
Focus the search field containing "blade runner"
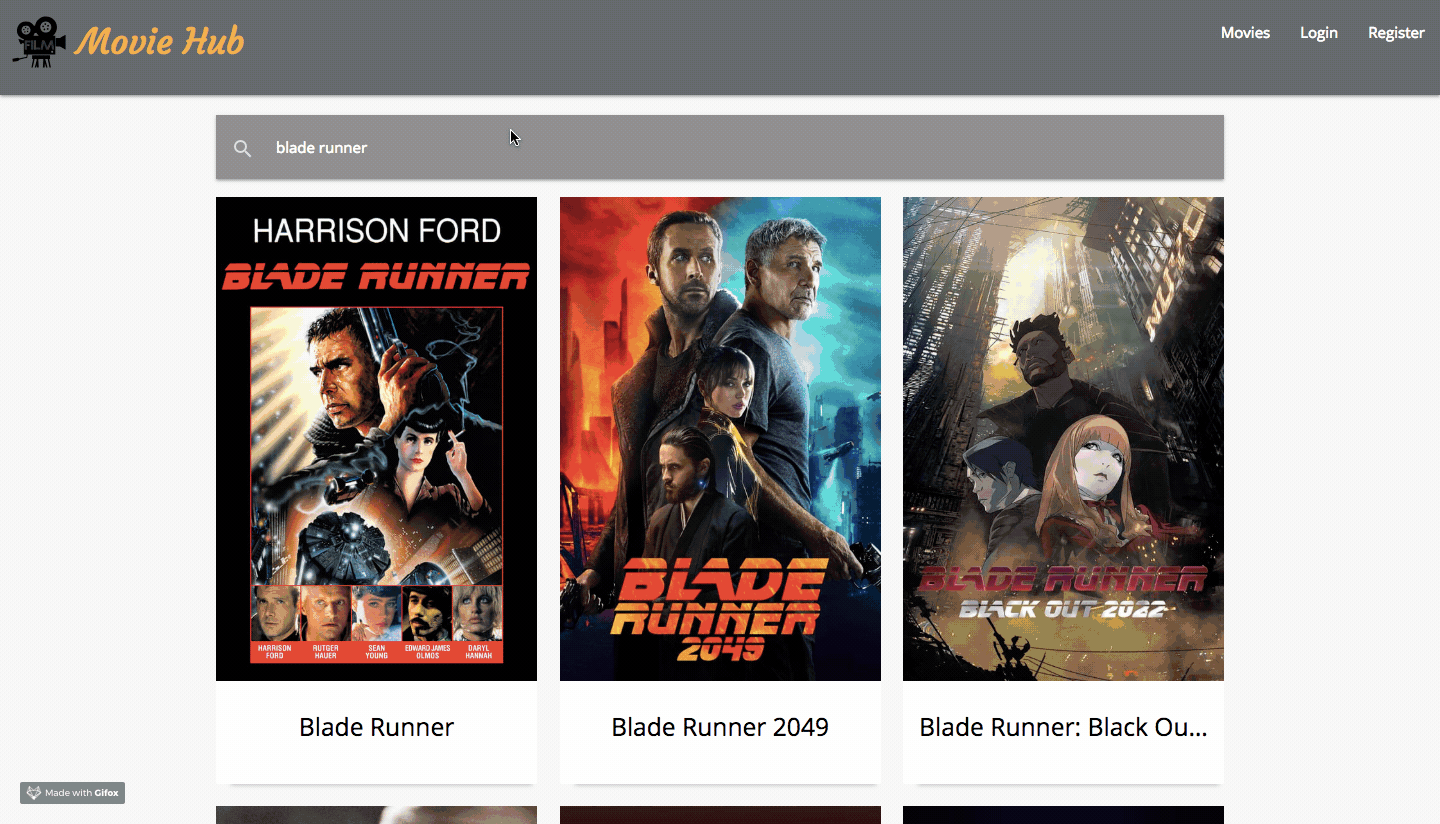(700, 148)
